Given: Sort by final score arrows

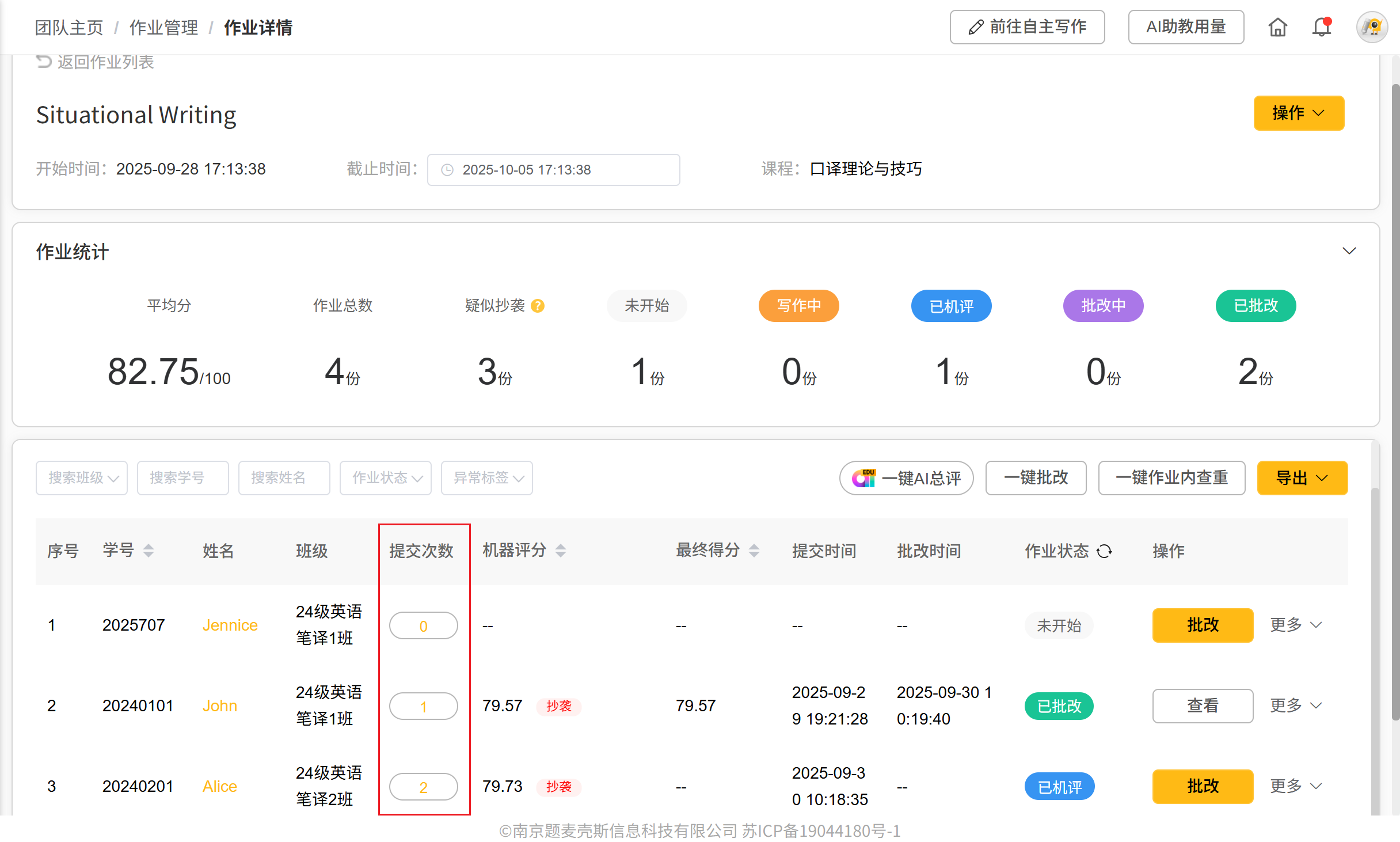Looking at the screenshot, I should click(754, 551).
